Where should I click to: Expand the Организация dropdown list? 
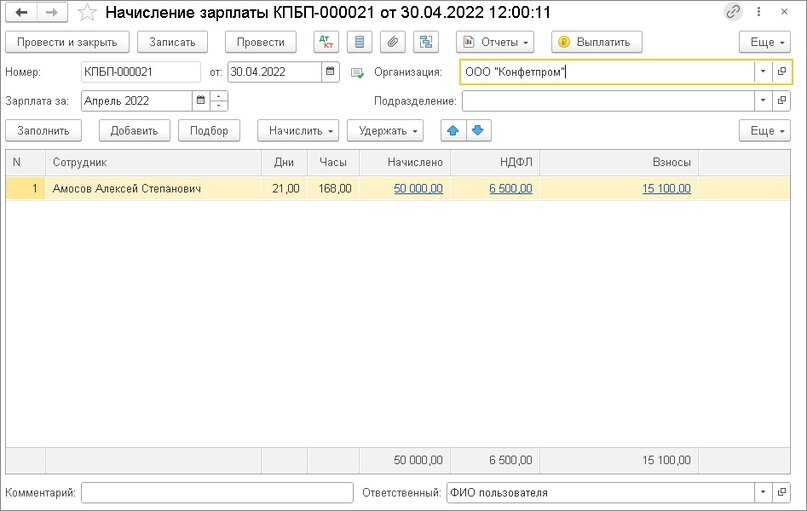point(763,72)
